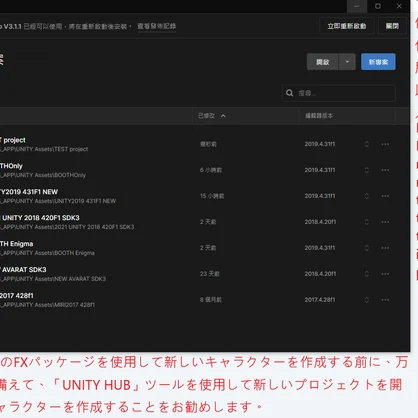Change editor version for TEST project row
418x418 pixels.
[367, 144]
